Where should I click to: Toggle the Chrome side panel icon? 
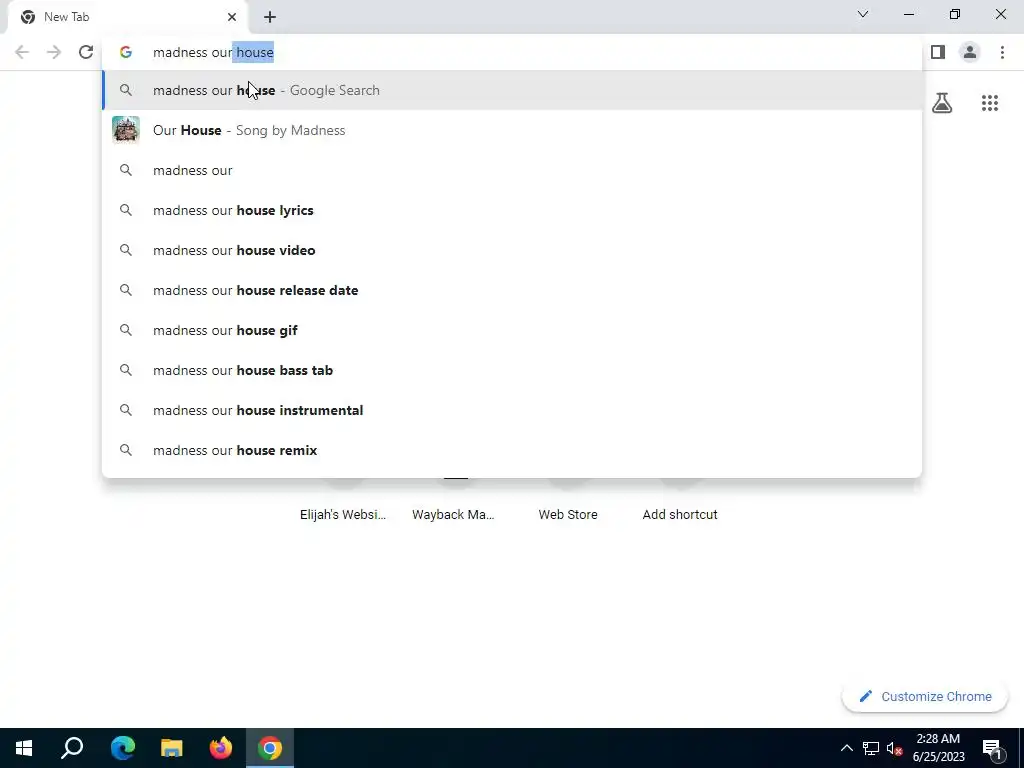pyautogui.click(x=938, y=52)
